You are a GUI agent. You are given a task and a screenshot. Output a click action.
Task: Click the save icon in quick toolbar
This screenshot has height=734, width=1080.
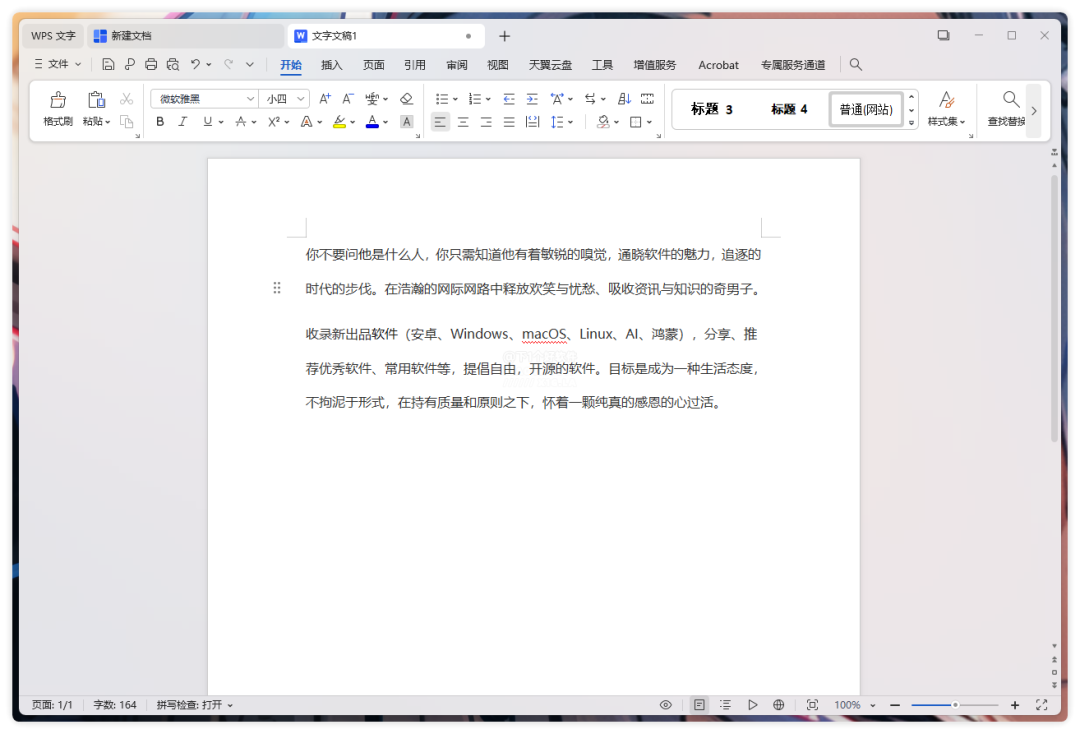(x=108, y=65)
